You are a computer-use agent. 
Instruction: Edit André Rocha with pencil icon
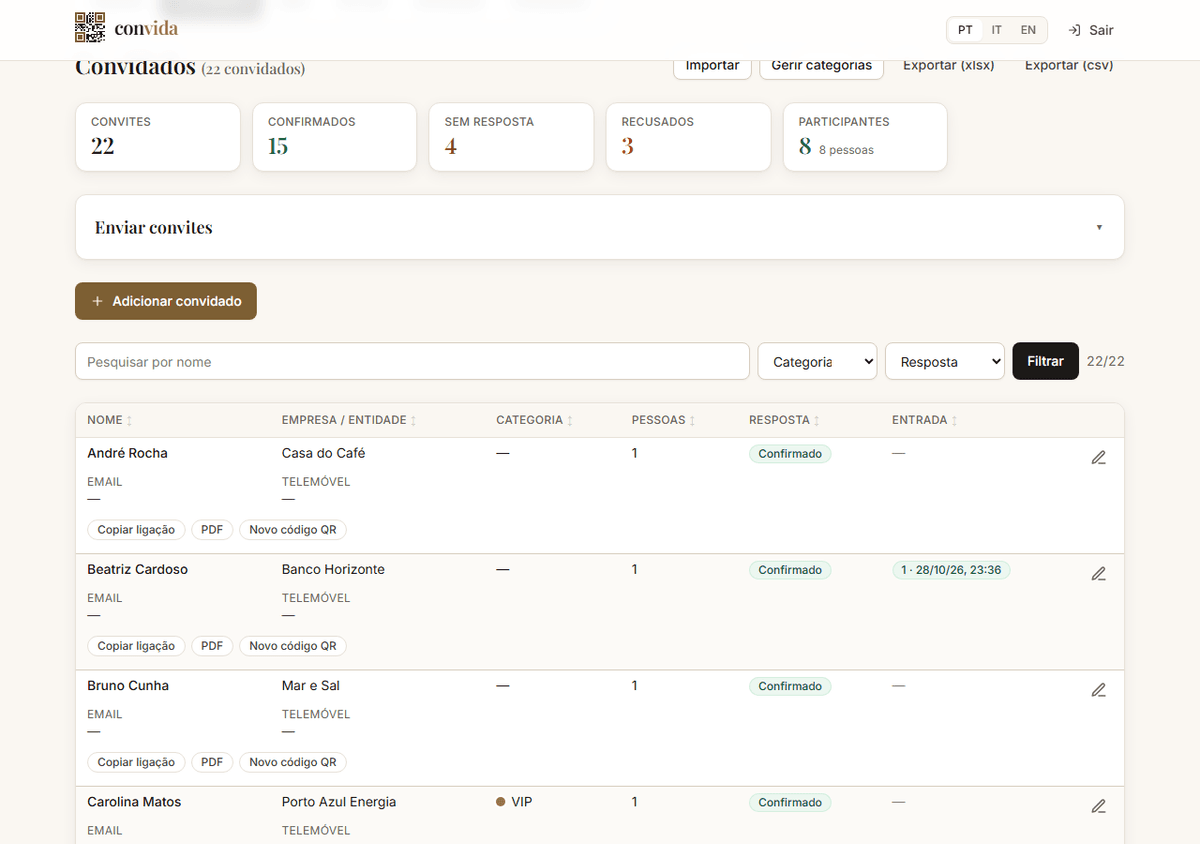(x=1098, y=458)
